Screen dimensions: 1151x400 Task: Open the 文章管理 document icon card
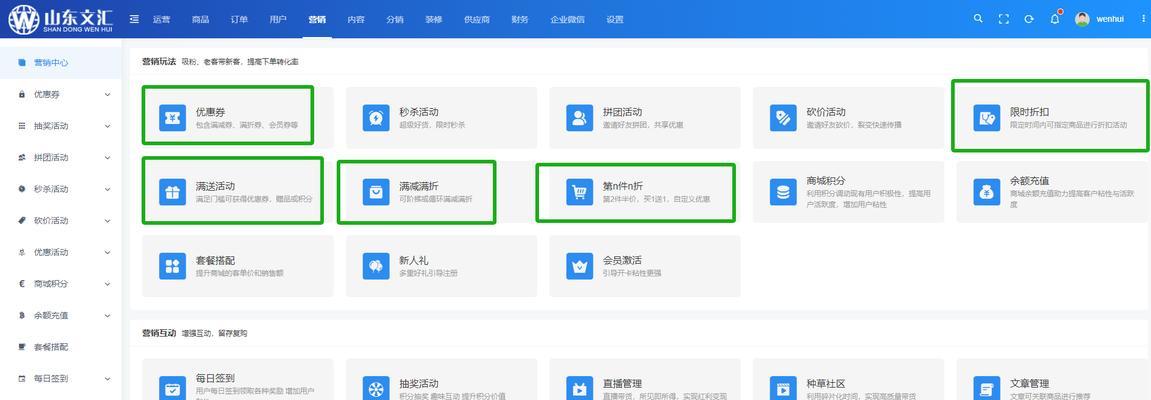987,388
